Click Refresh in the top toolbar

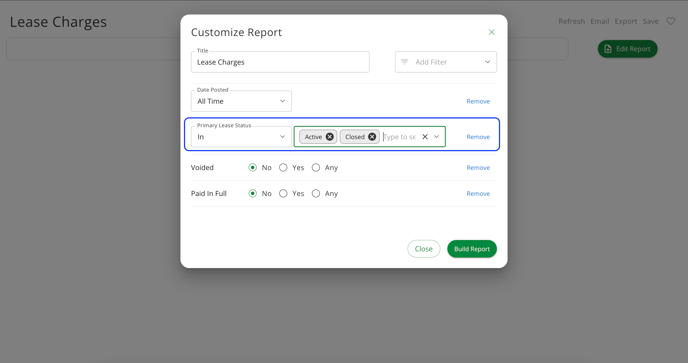pyautogui.click(x=571, y=21)
